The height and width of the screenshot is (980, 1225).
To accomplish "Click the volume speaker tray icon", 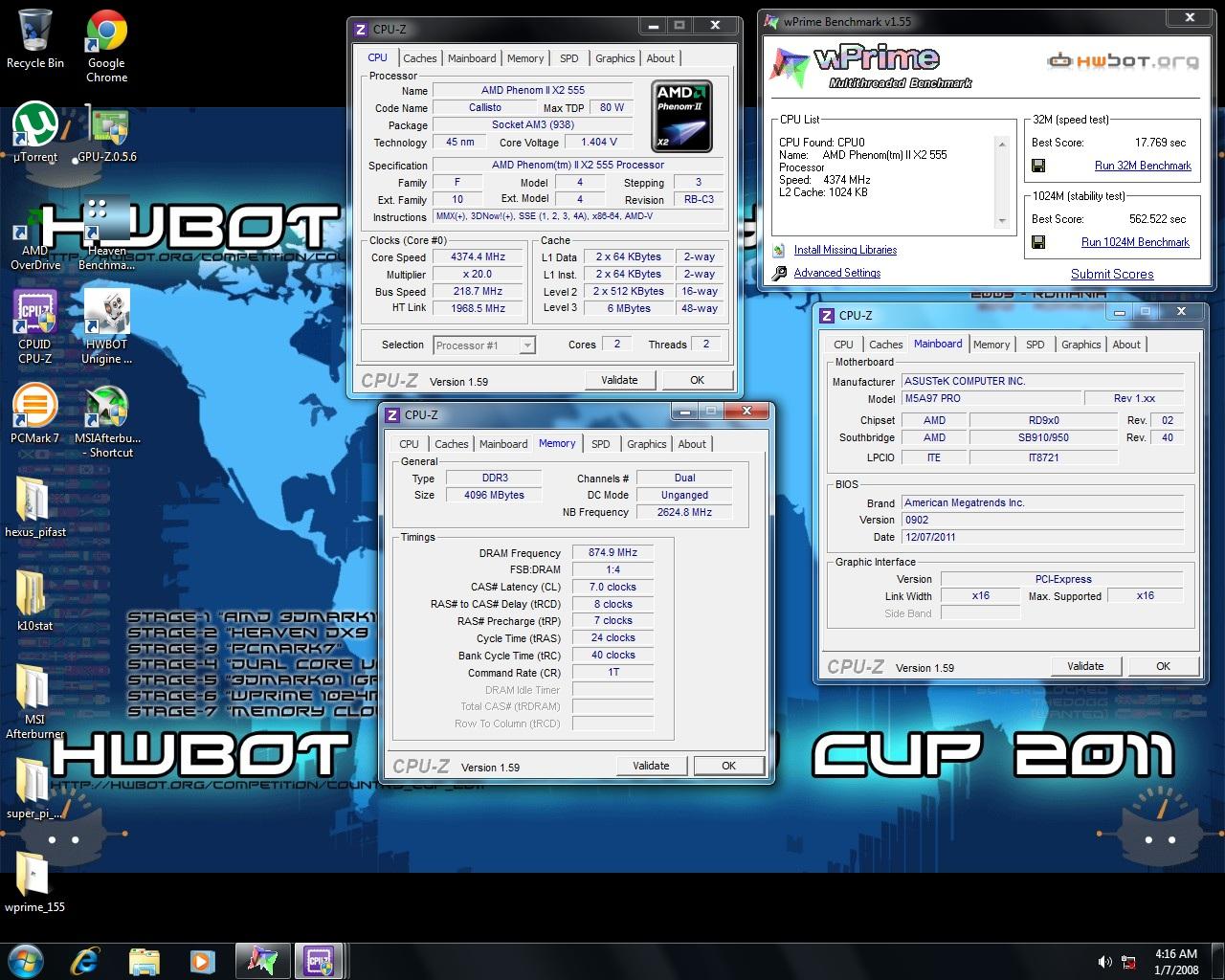I will click(1104, 961).
